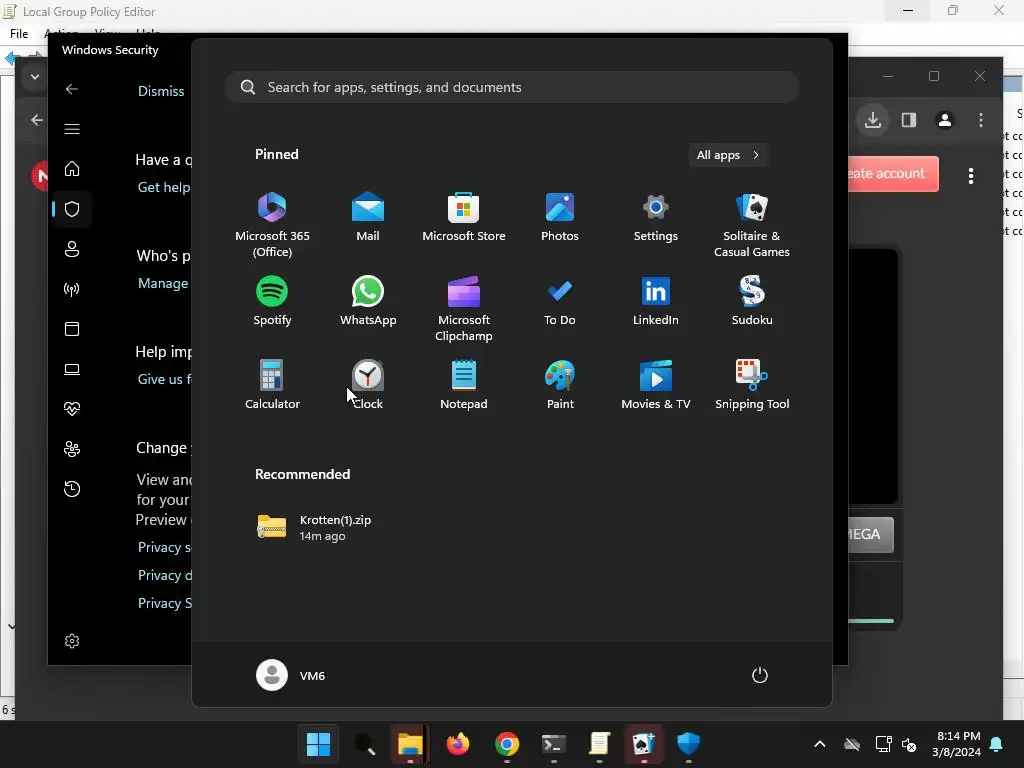
Task: Open the Photos app
Action: tap(560, 216)
